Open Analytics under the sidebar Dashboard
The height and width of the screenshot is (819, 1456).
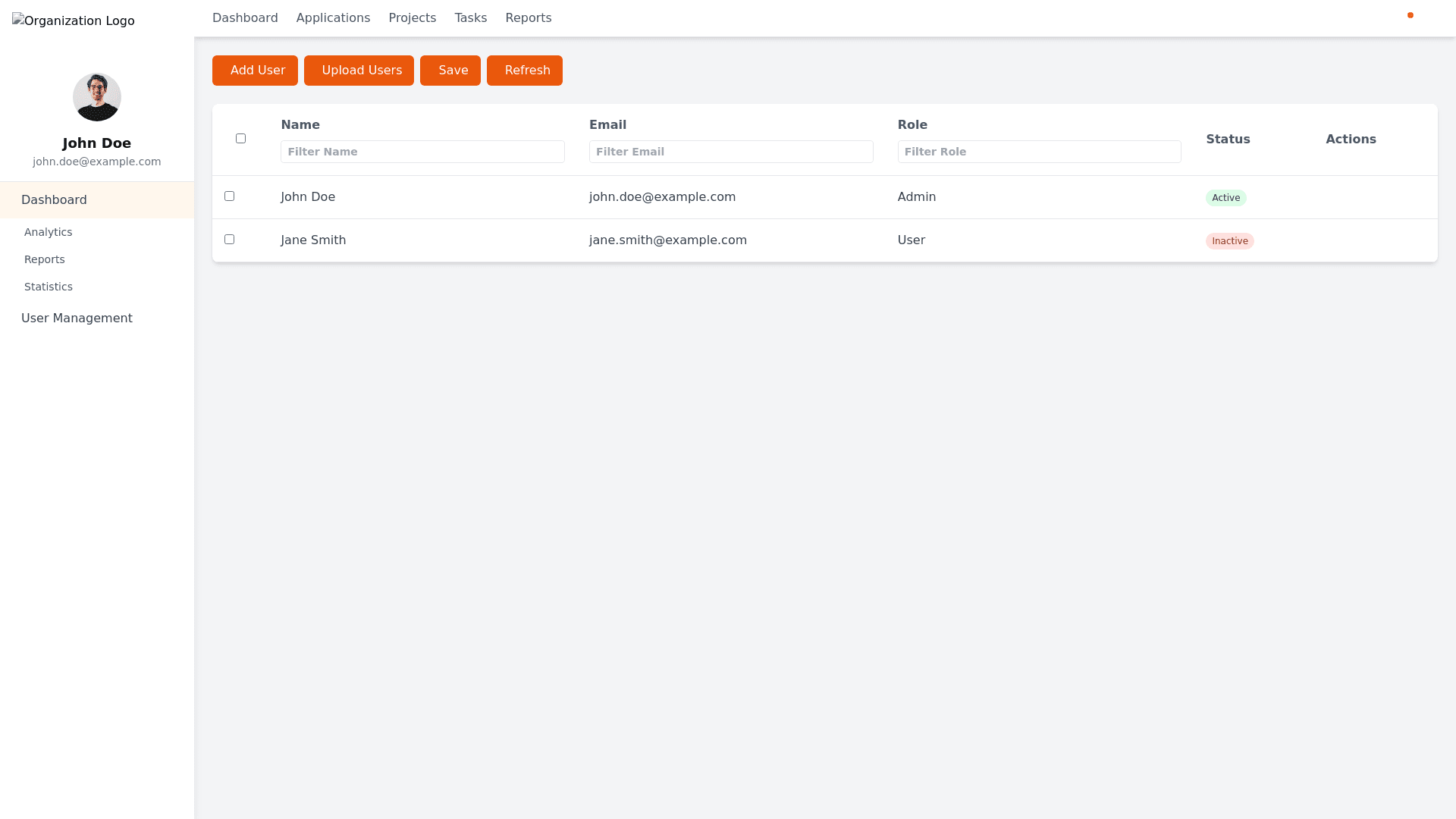tap(48, 232)
